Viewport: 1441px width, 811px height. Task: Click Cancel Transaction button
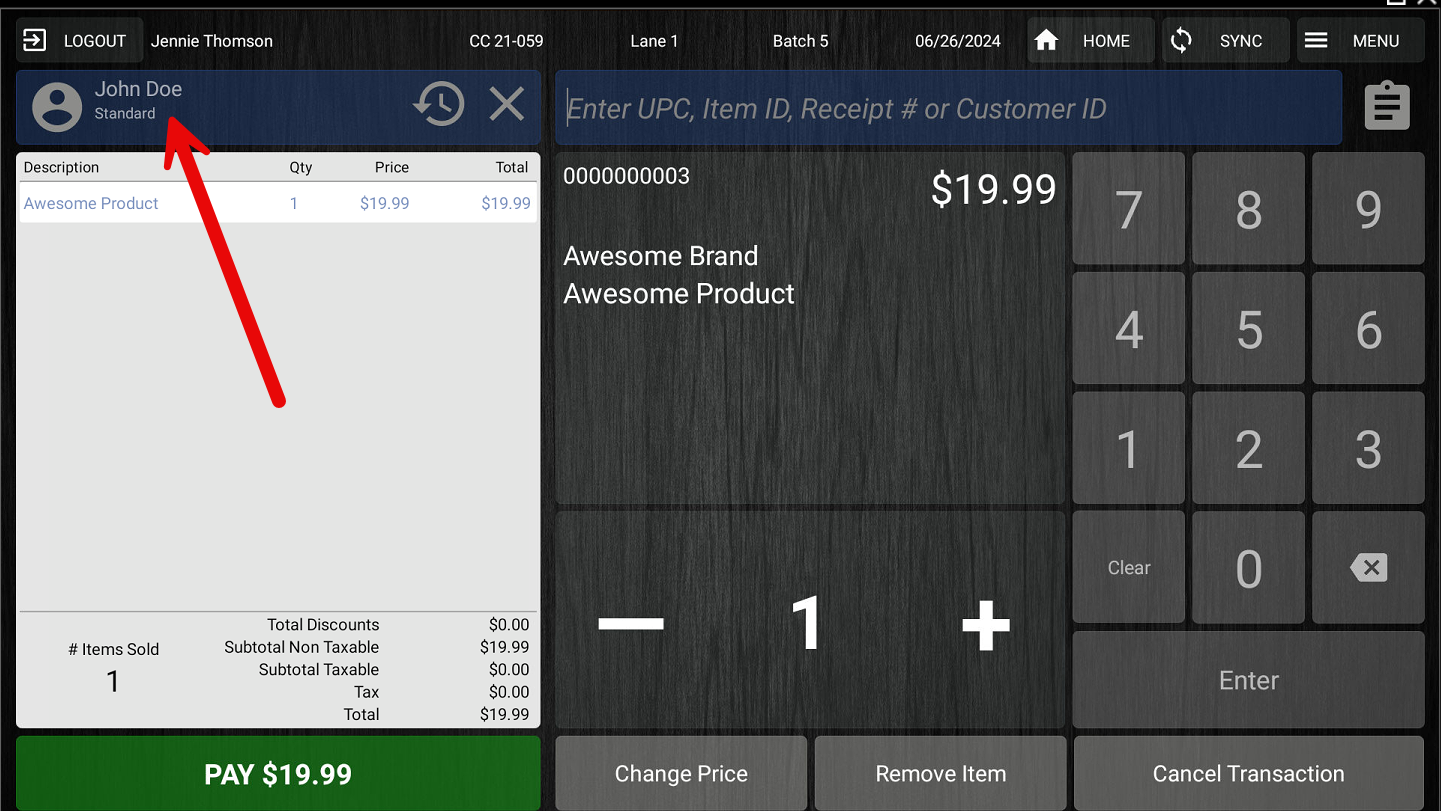pos(1249,773)
